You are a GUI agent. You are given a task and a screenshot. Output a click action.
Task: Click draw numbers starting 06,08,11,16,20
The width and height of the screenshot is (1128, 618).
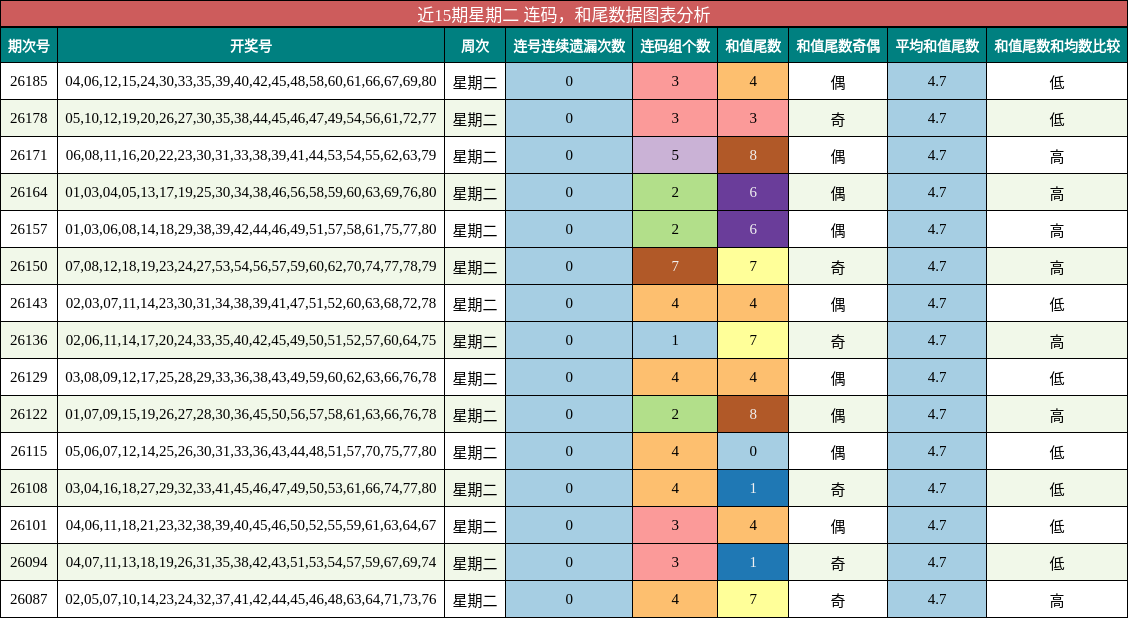point(251,155)
